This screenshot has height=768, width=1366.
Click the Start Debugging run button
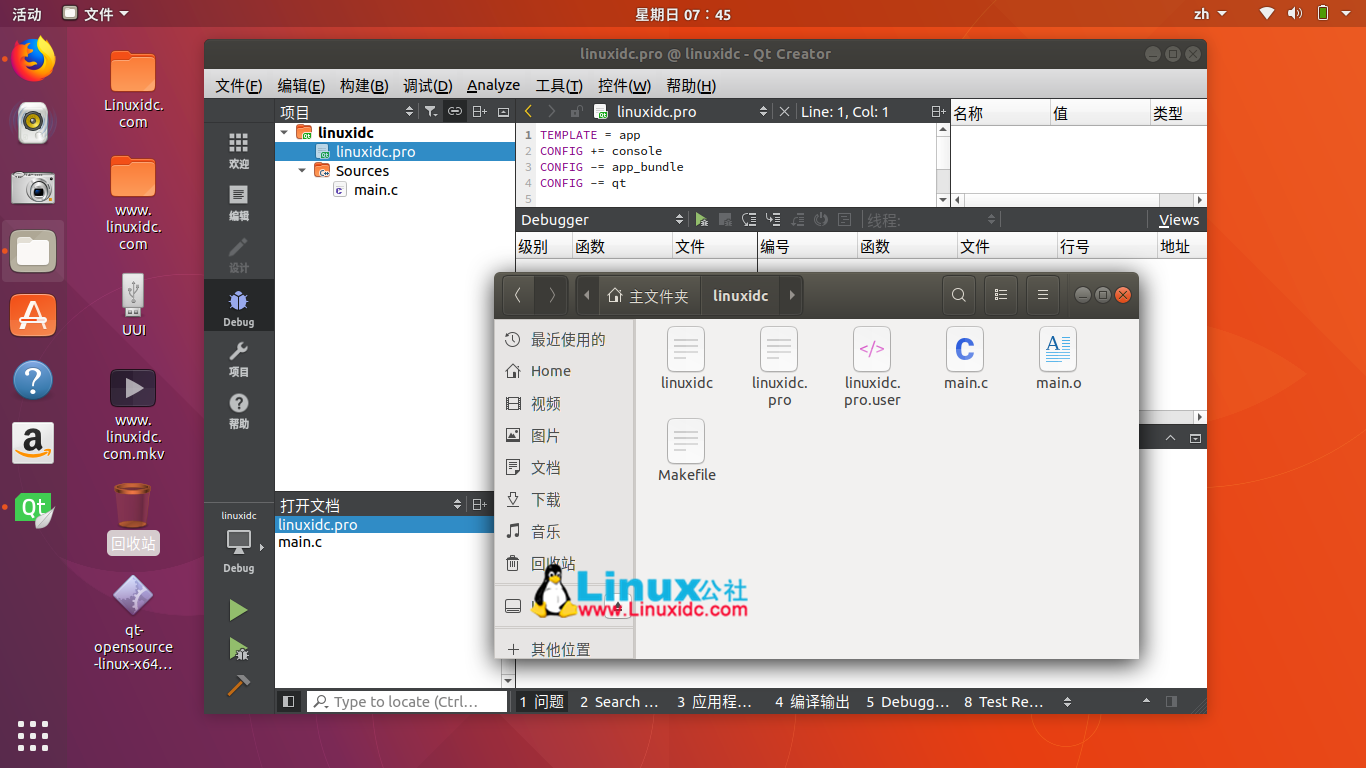point(238,649)
